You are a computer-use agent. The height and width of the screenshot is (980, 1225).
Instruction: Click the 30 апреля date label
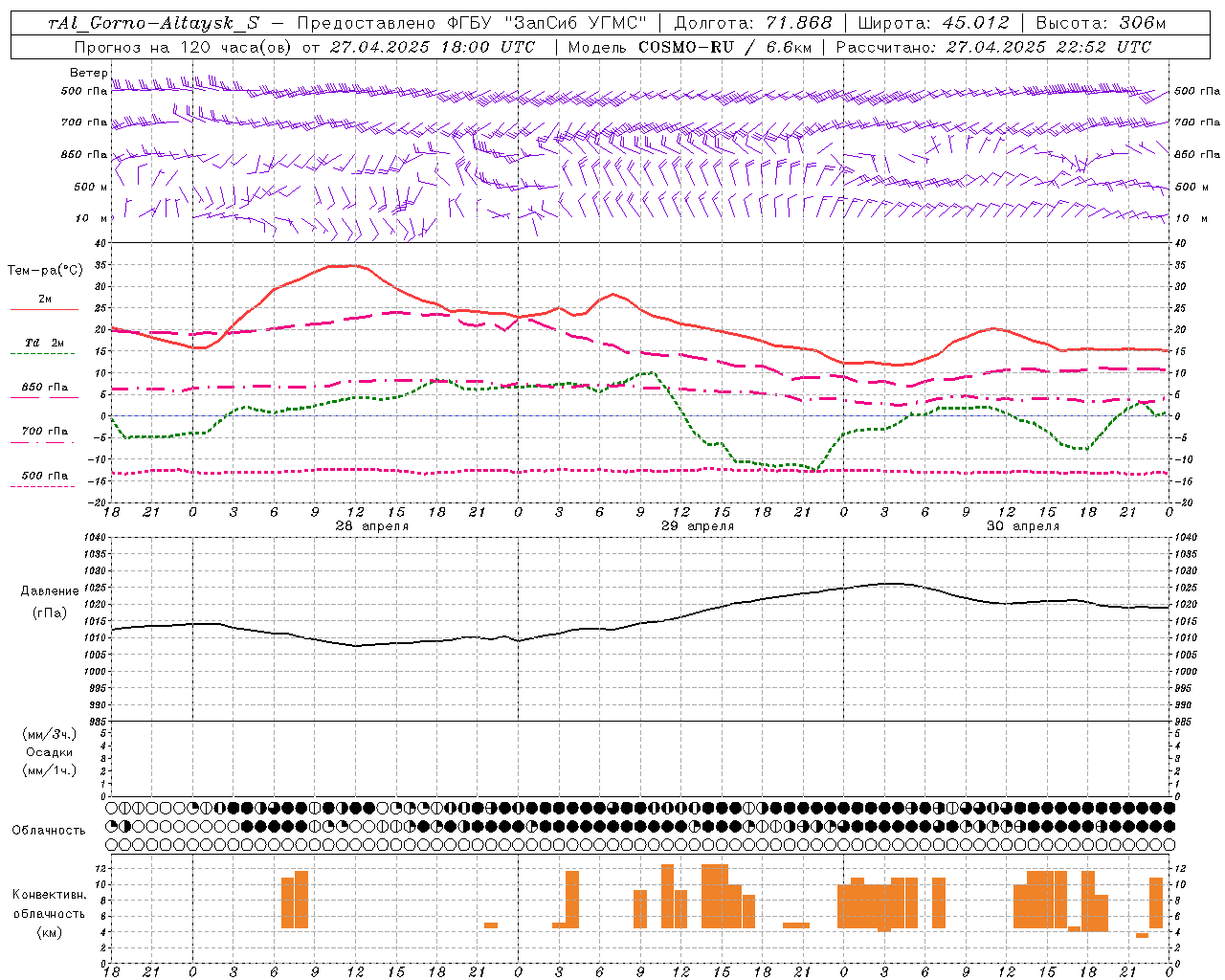[1023, 526]
